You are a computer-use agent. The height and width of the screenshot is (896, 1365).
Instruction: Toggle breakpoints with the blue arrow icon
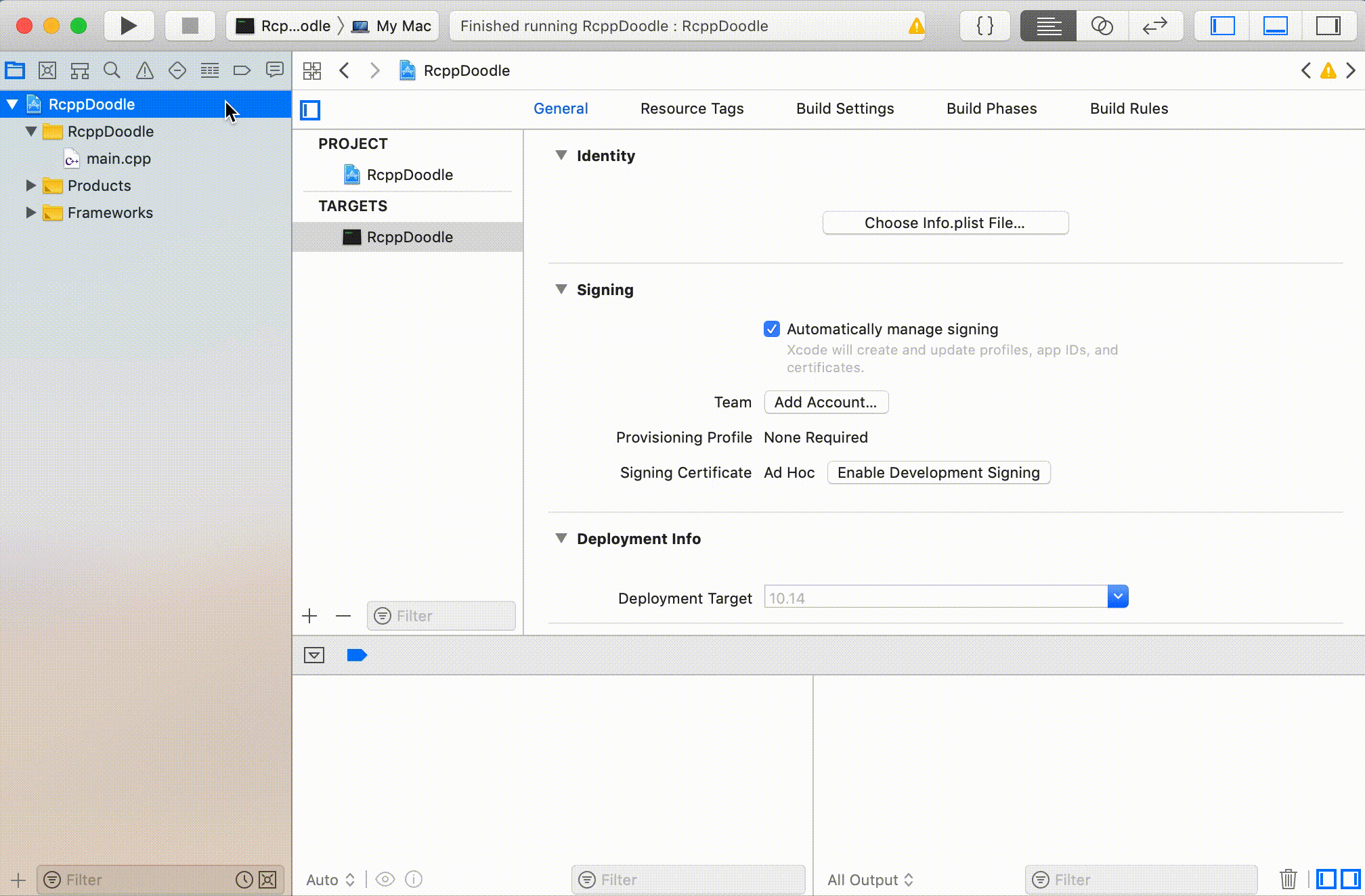click(x=356, y=654)
